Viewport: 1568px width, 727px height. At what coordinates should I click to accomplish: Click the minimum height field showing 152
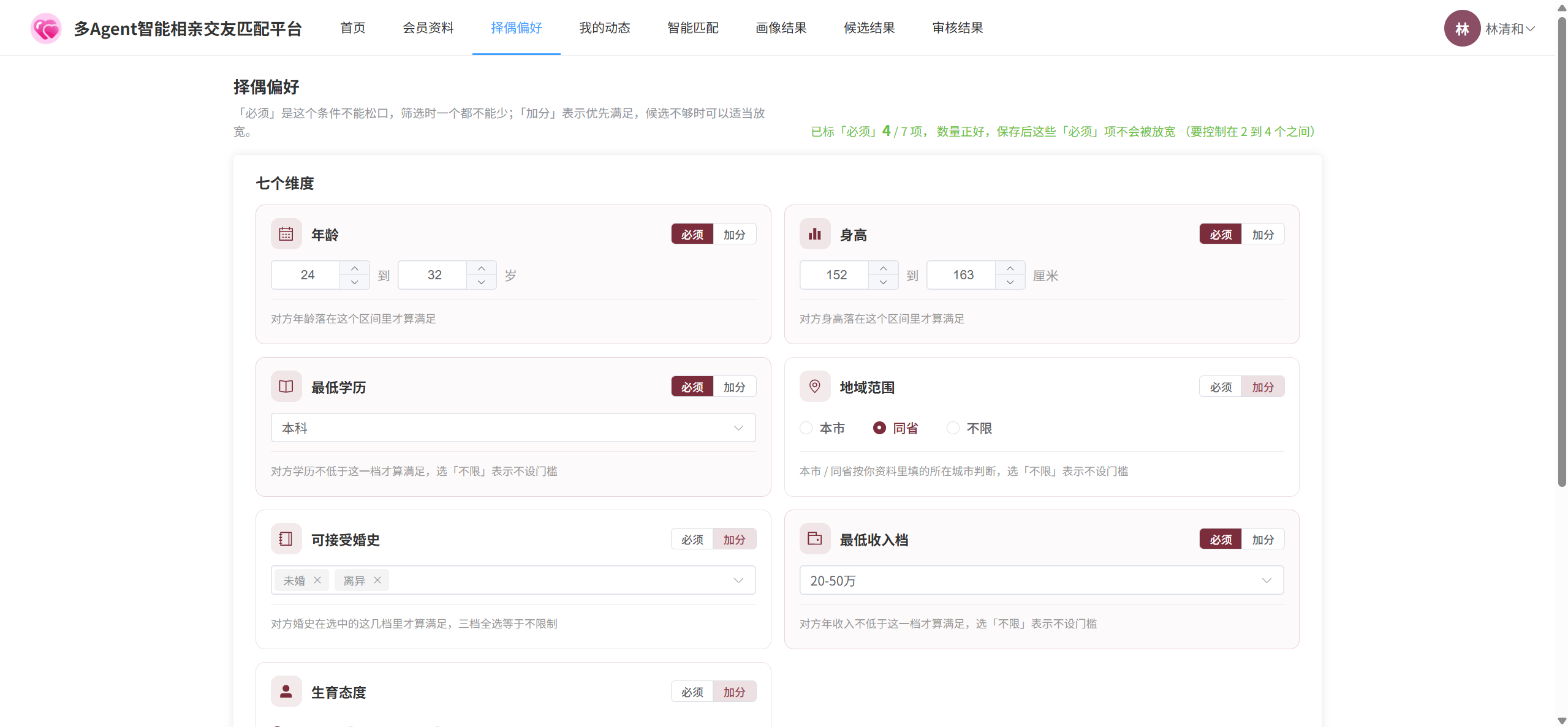click(835, 275)
